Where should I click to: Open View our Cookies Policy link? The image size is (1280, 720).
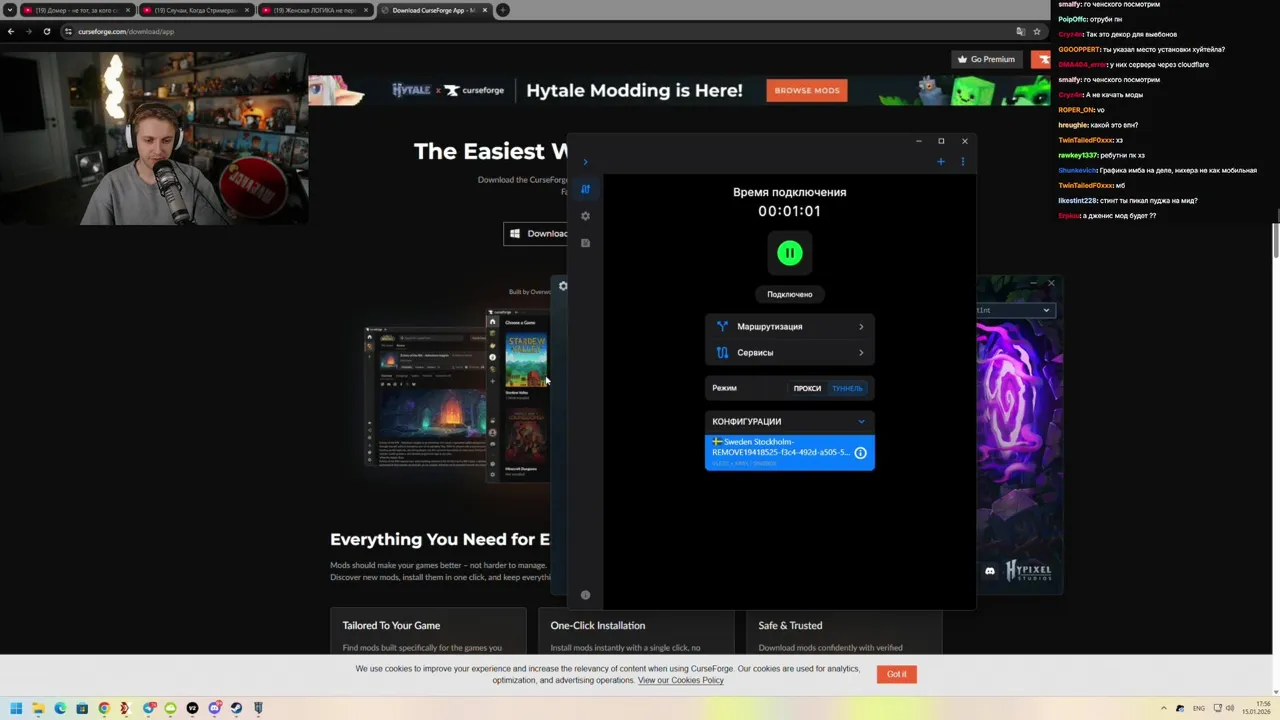(x=680, y=680)
